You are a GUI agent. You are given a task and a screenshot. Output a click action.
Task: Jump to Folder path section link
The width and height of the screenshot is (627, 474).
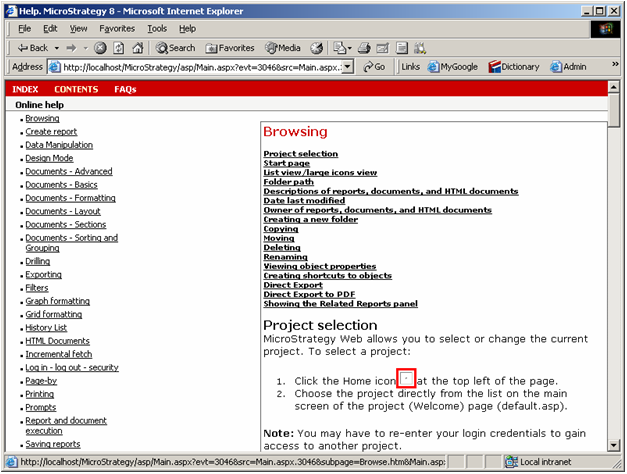[289, 182]
